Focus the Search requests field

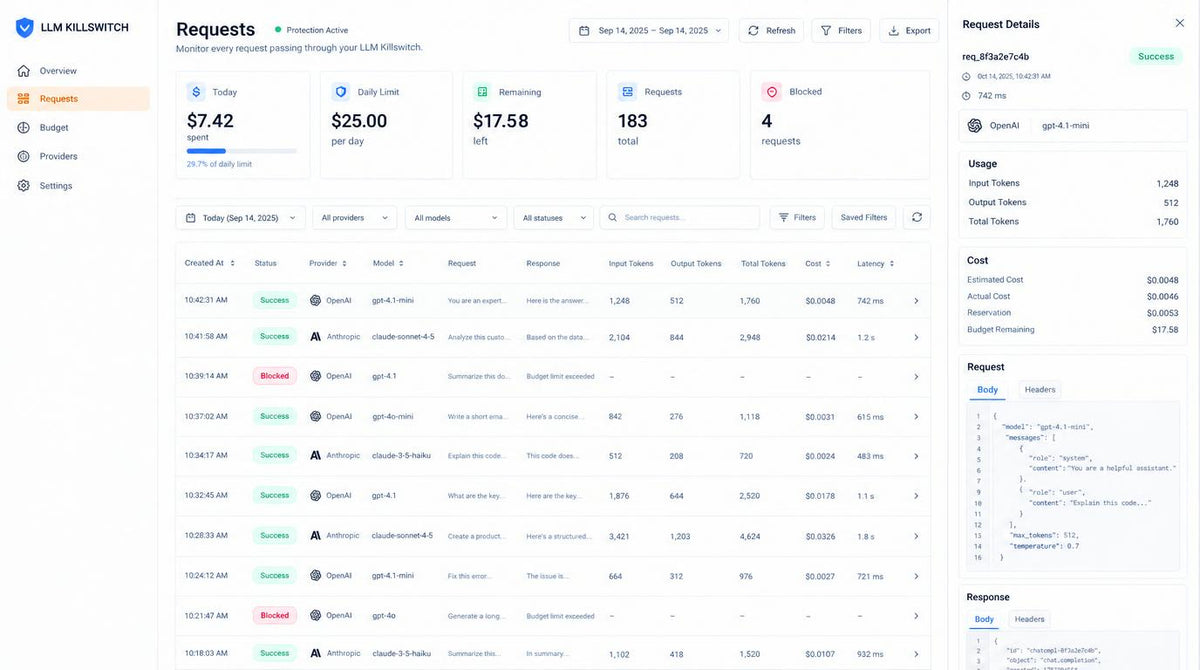pyautogui.click(x=680, y=218)
